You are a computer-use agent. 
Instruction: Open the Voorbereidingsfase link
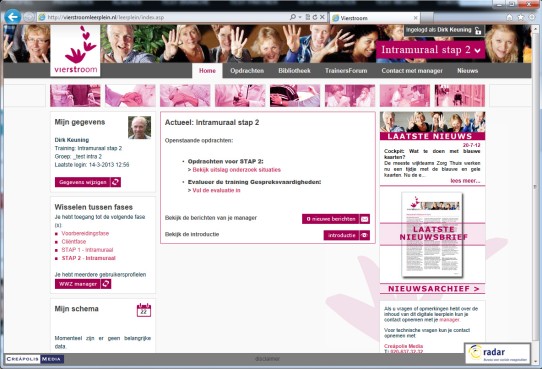point(85,233)
